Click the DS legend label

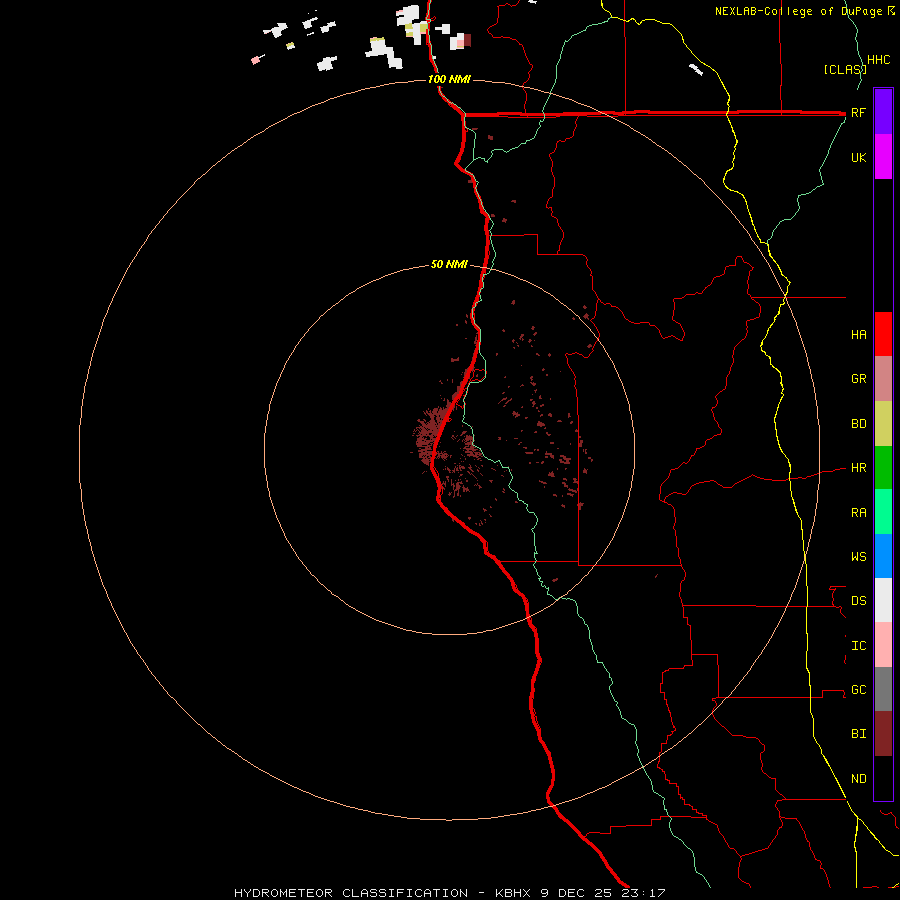click(858, 600)
